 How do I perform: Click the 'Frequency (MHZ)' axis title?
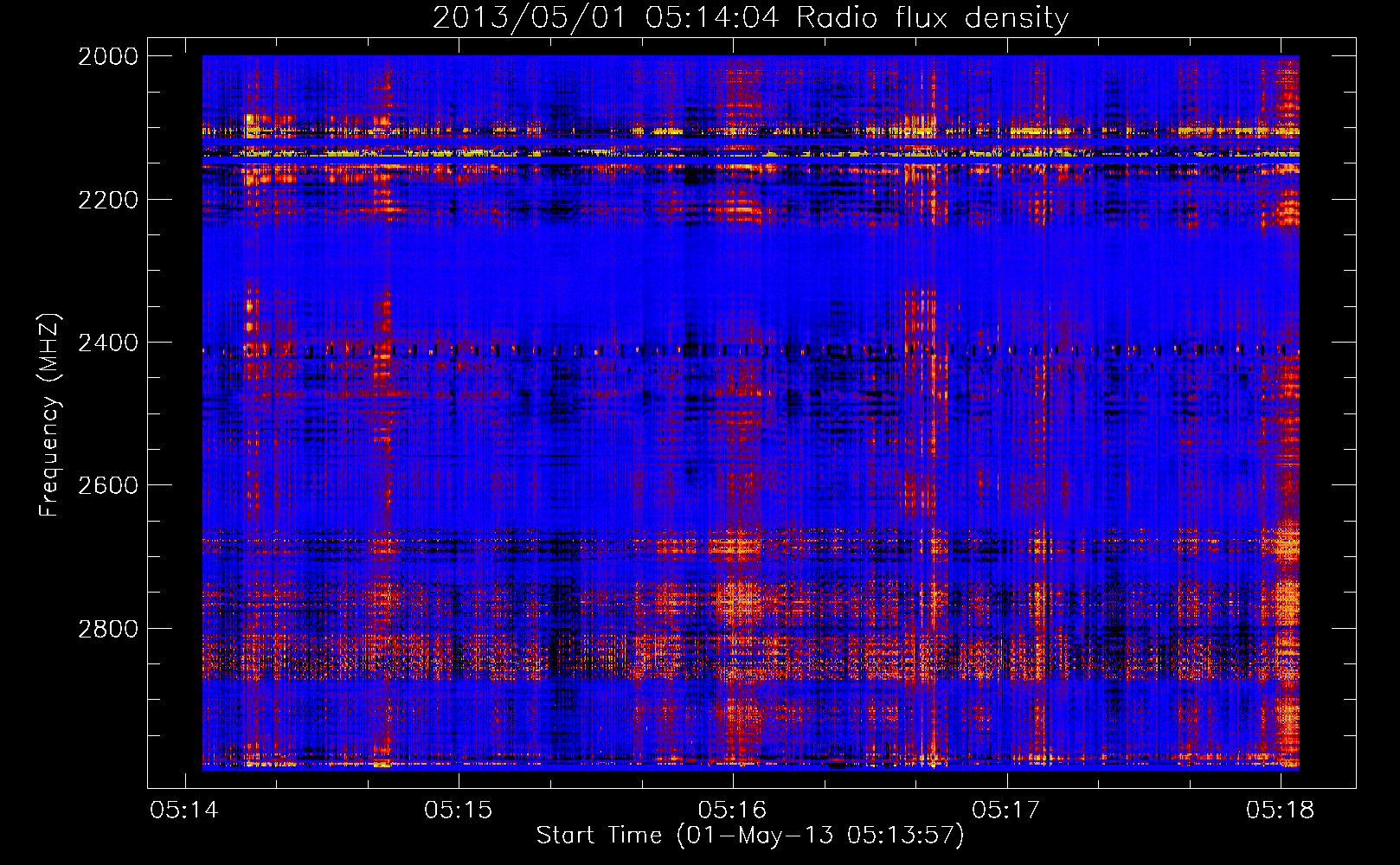pos(51,415)
